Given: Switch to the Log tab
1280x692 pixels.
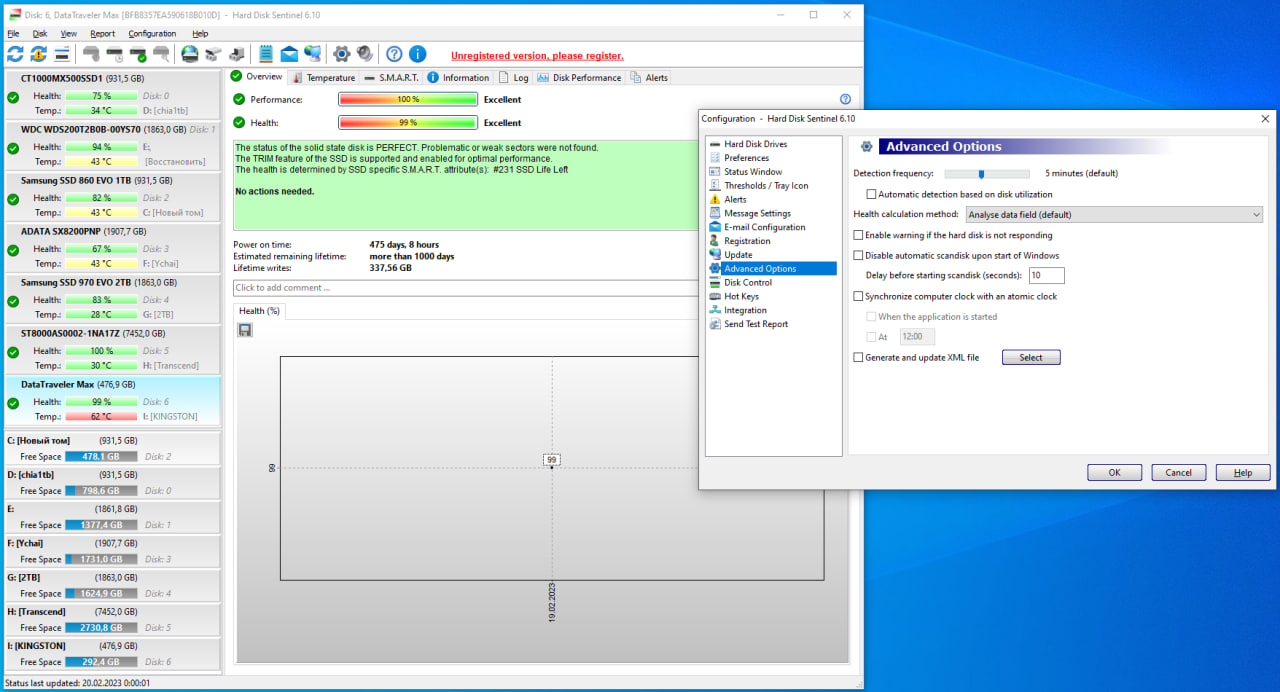Looking at the screenshot, I should pyautogui.click(x=514, y=77).
